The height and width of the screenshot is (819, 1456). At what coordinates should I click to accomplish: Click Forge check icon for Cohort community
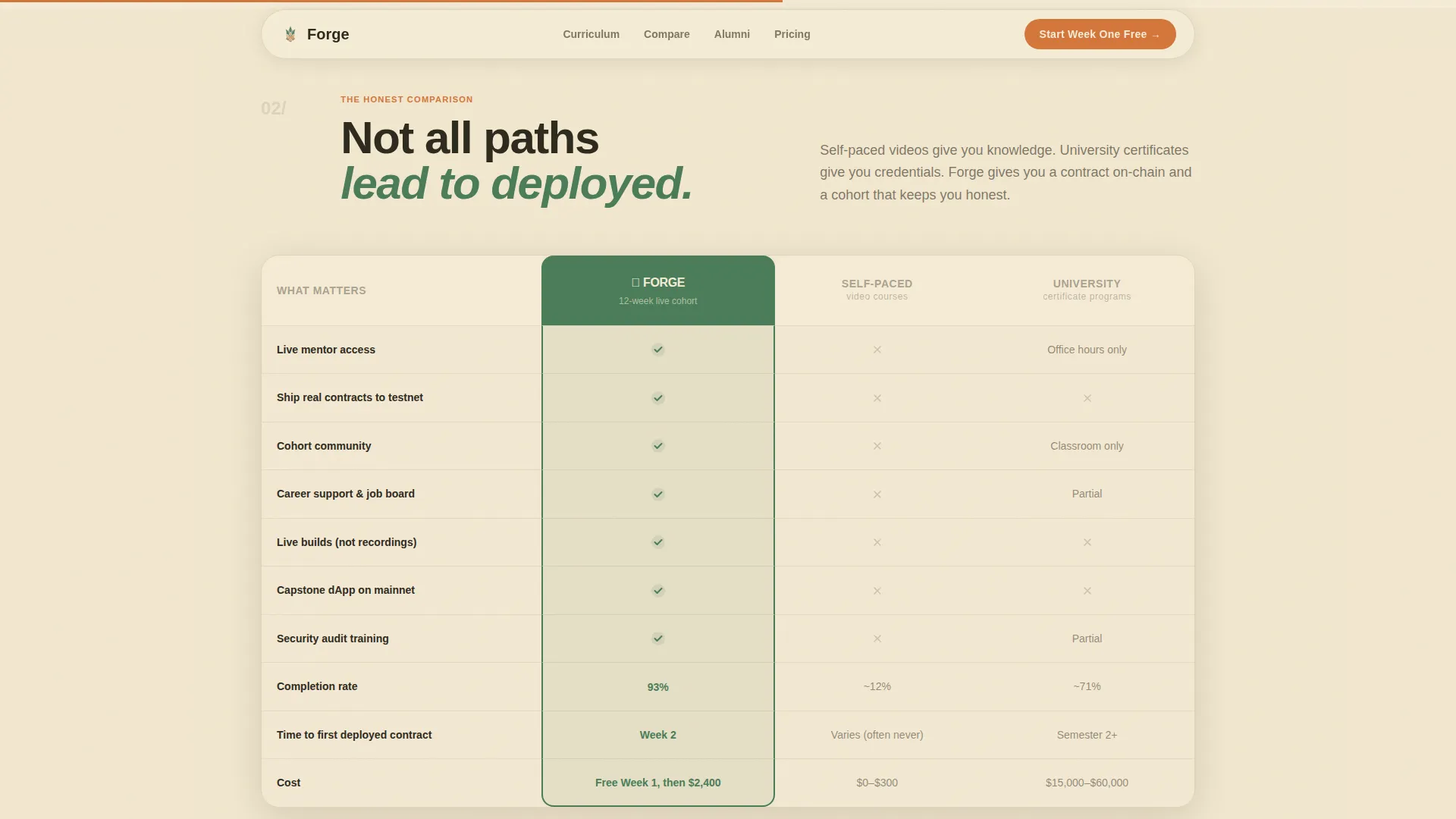[x=658, y=446]
